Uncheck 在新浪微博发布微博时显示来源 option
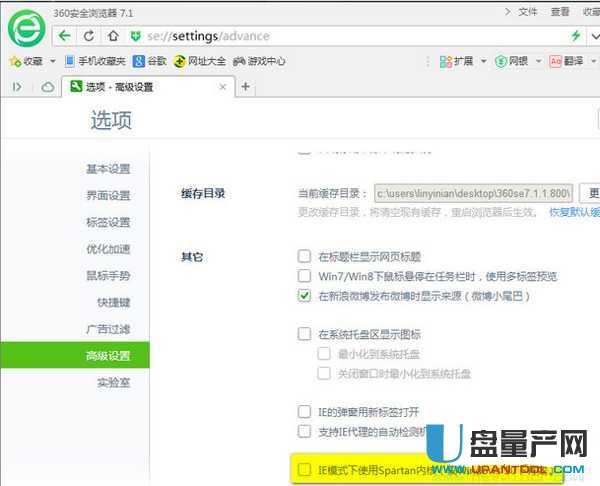 [304, 296]
